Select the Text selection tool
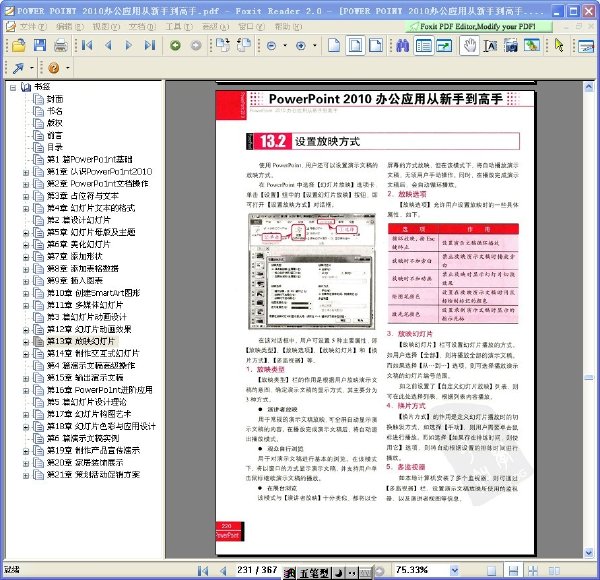The image size is (600, 580). click(490, 46)
